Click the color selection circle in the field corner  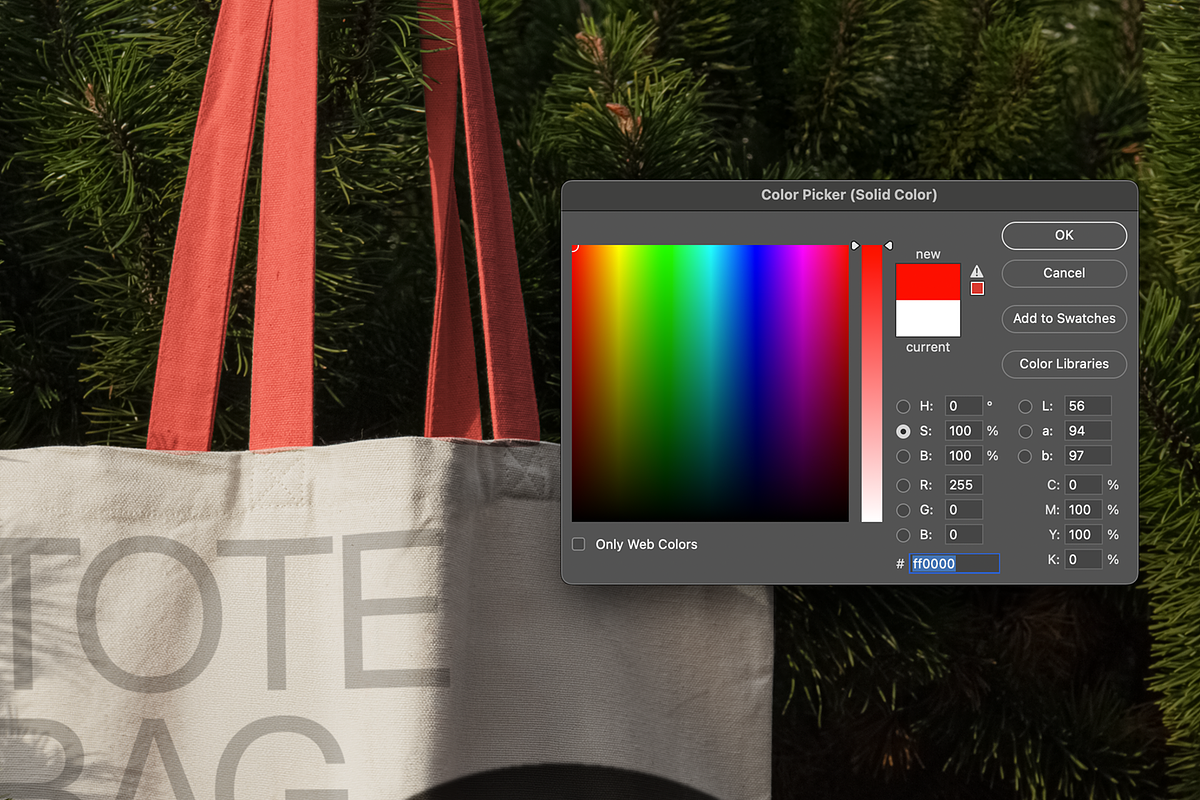(x=573, y=246)
